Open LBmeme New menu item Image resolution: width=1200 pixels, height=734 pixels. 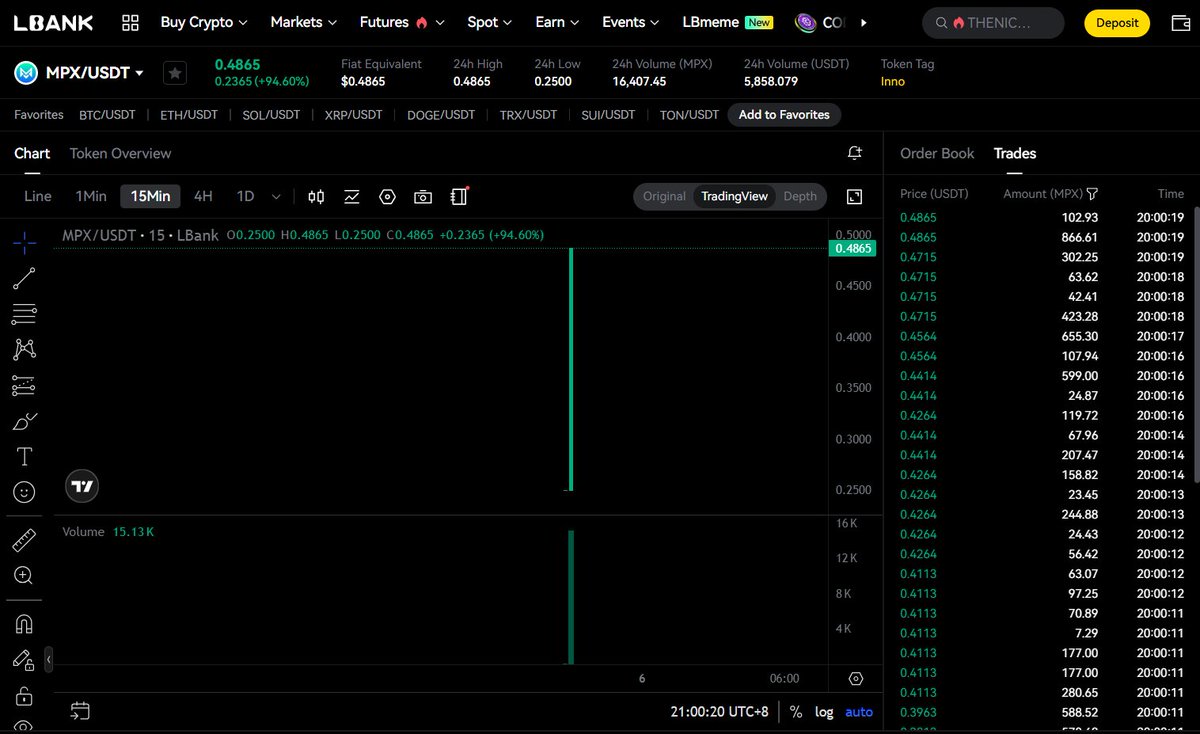coord(727,22)
